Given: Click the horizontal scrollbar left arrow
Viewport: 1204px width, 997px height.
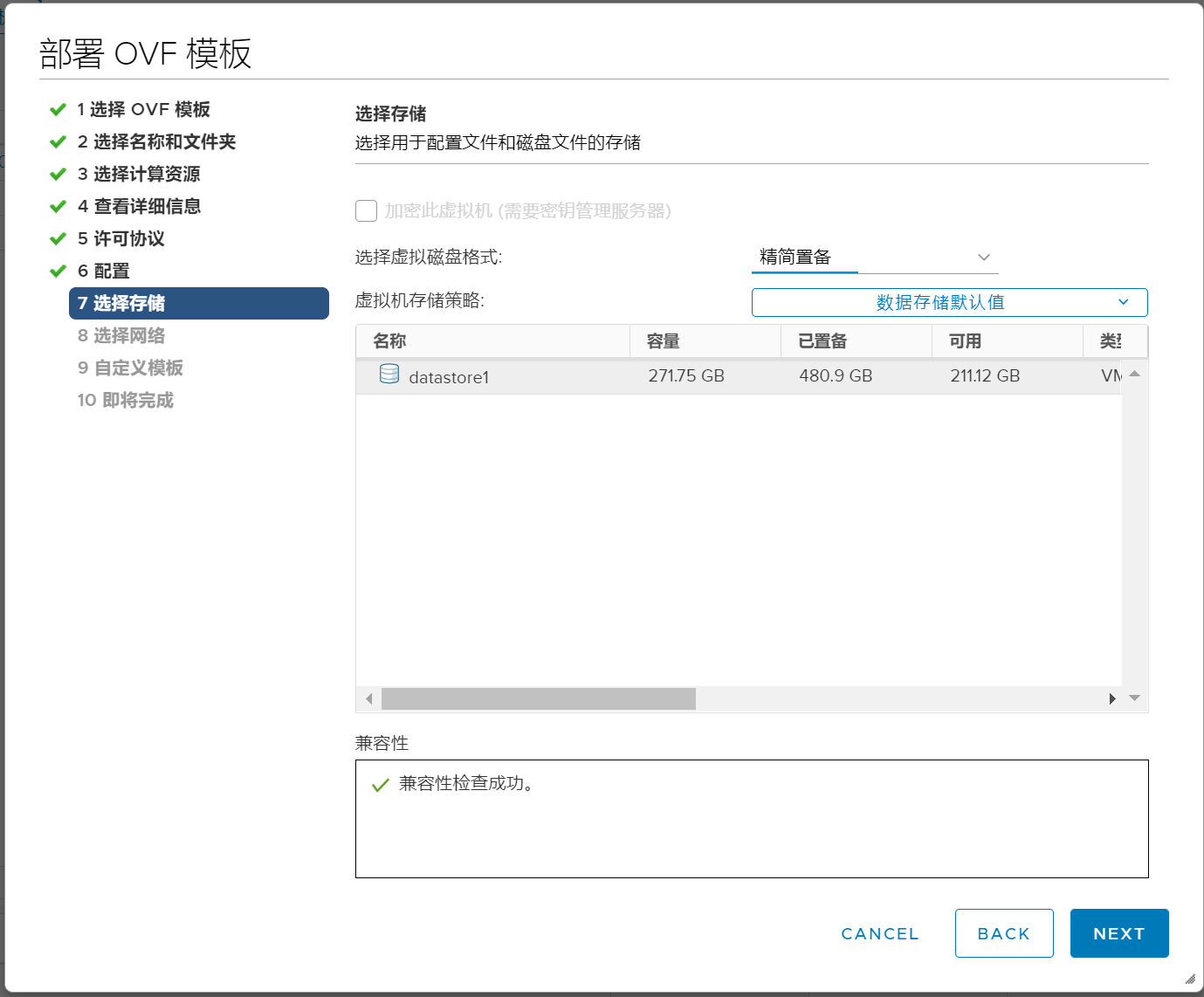Looking at the screenshot, I should tap(369, 698).
